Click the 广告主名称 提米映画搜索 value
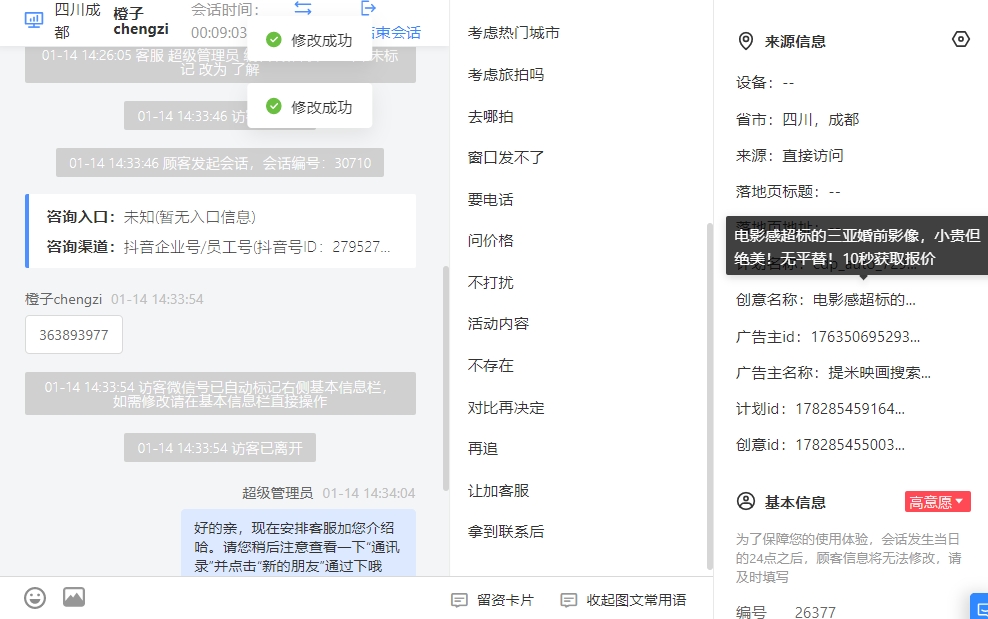The width and height of the screenshot is (988, 619). [x=880, y=373]
